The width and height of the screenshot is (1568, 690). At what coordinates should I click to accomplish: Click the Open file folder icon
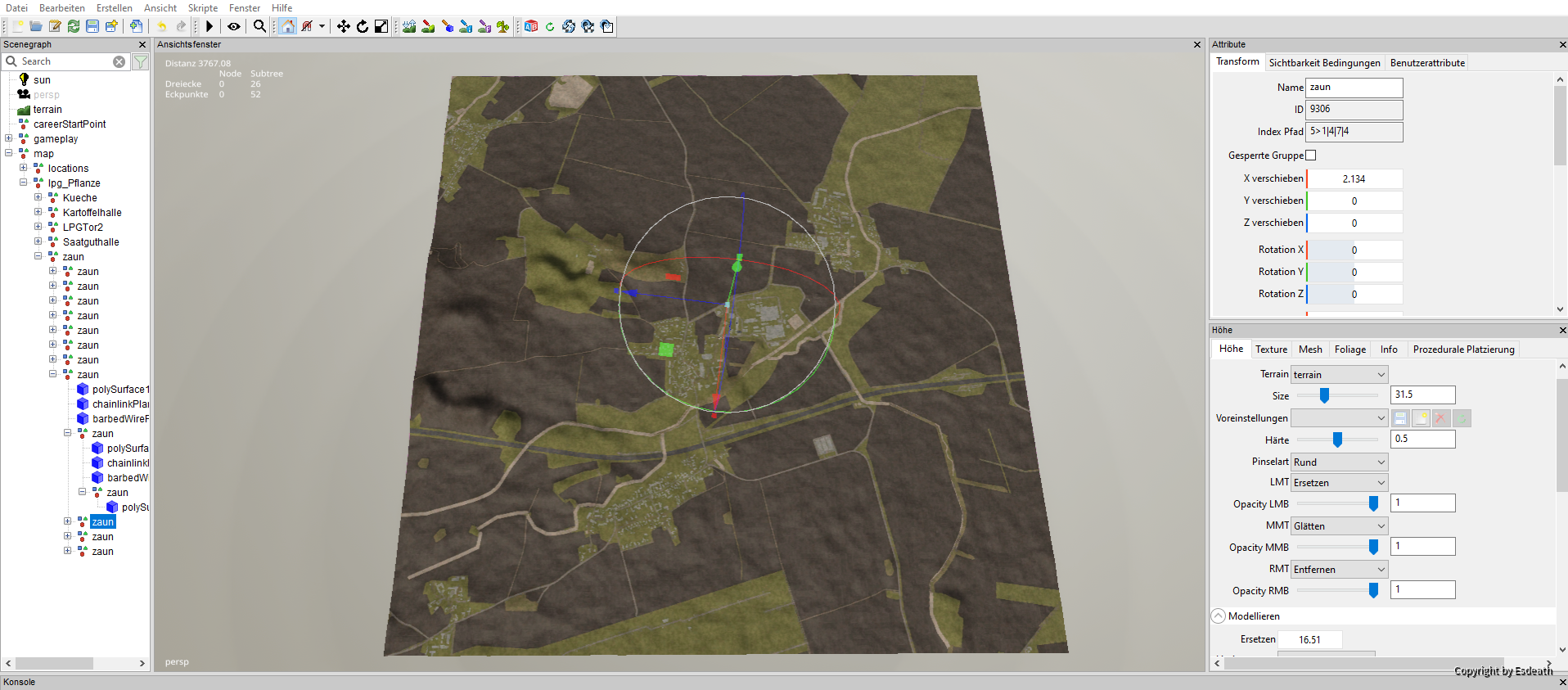36,26
